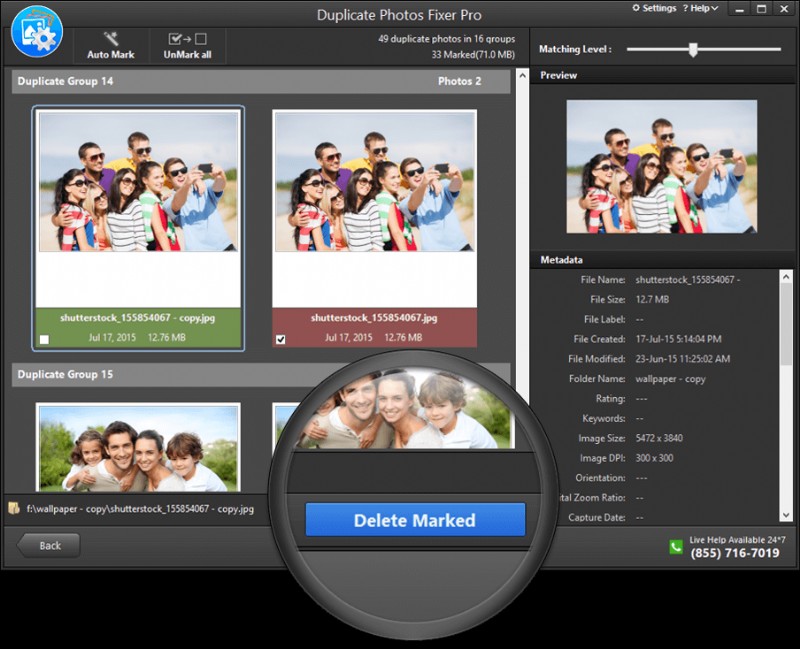Click the green live help phone icon
This screenshot has height=649, width=800.
point(676,547)
